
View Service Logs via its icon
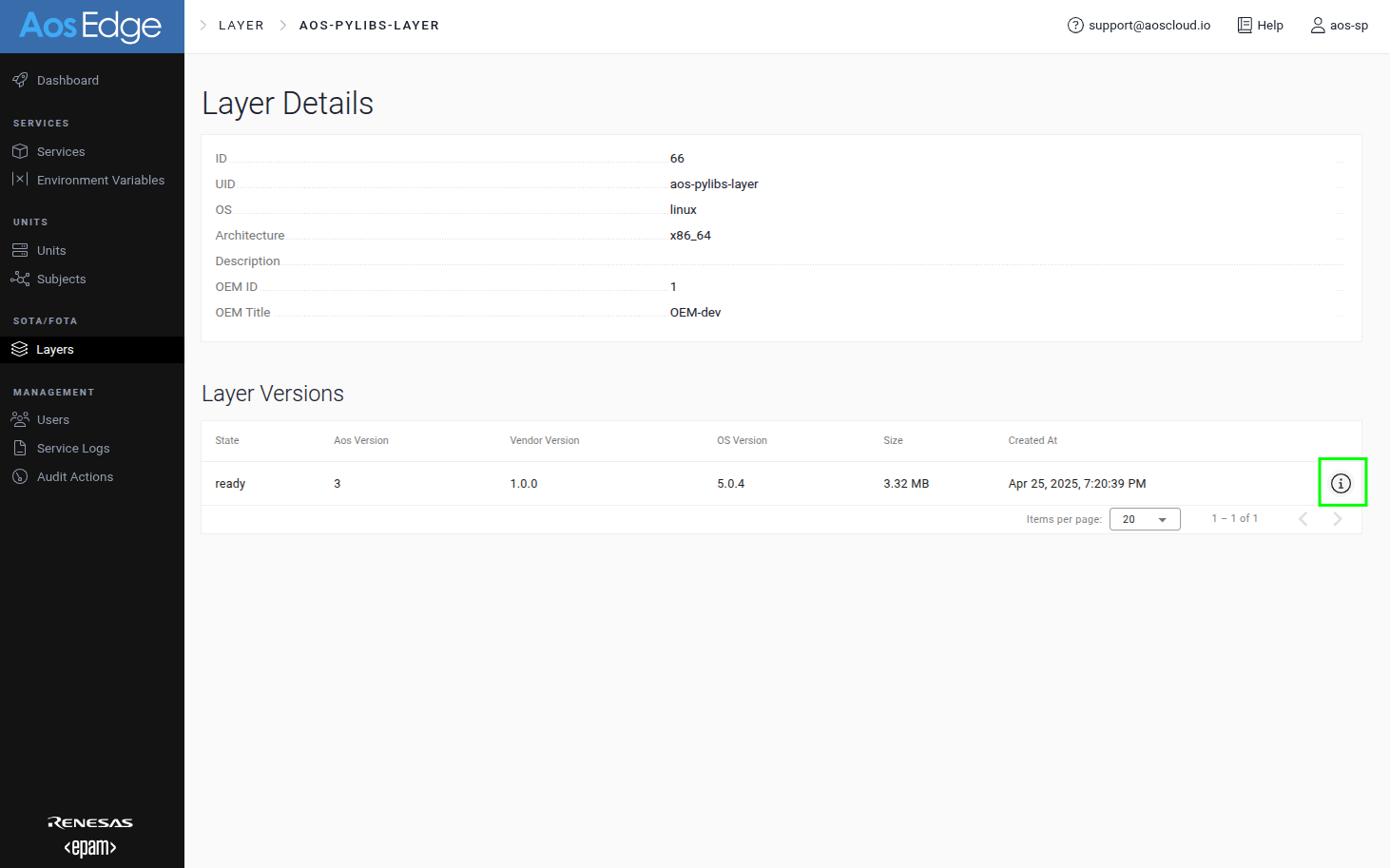pyautogui.click(x=21, y=448)
